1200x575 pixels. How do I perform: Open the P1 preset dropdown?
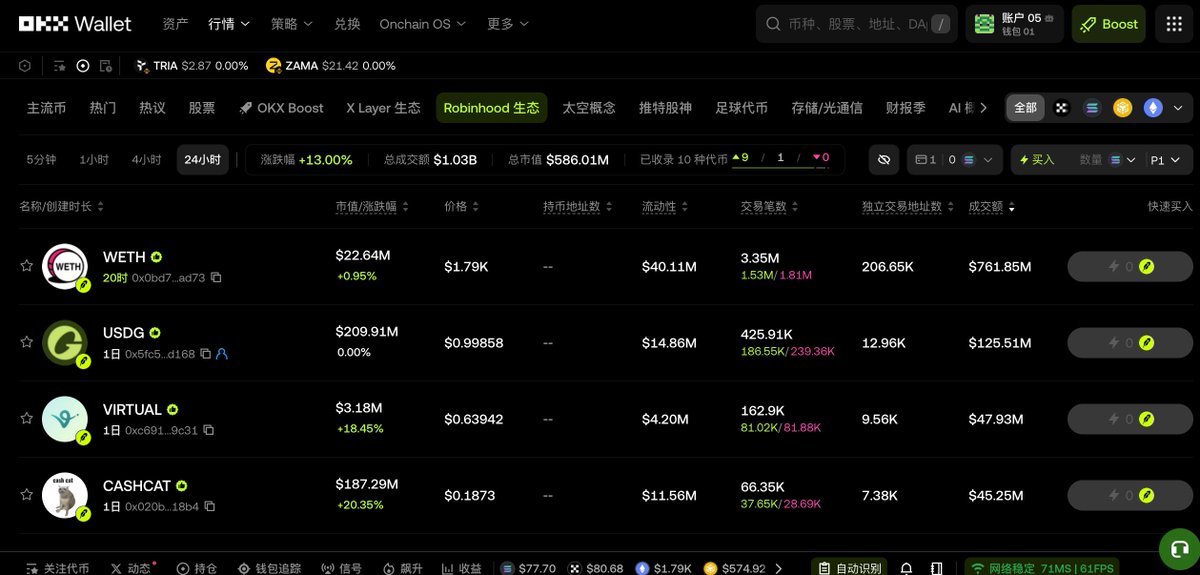tap(1167, 160)
